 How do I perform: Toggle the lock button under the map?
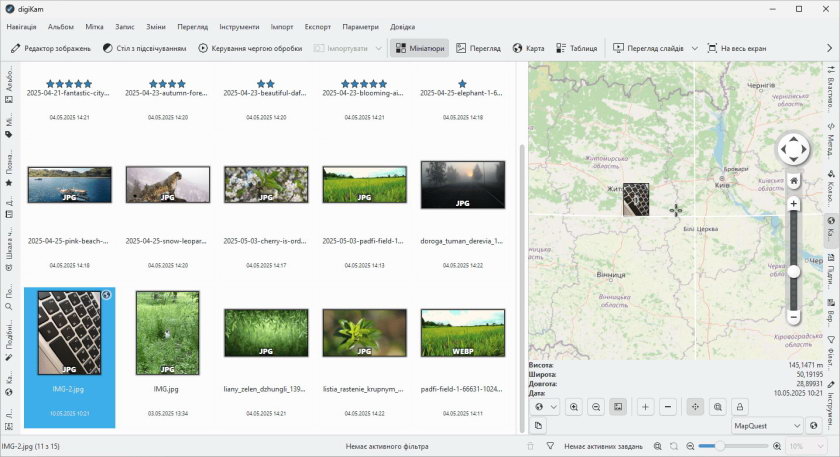coord(739,407)
